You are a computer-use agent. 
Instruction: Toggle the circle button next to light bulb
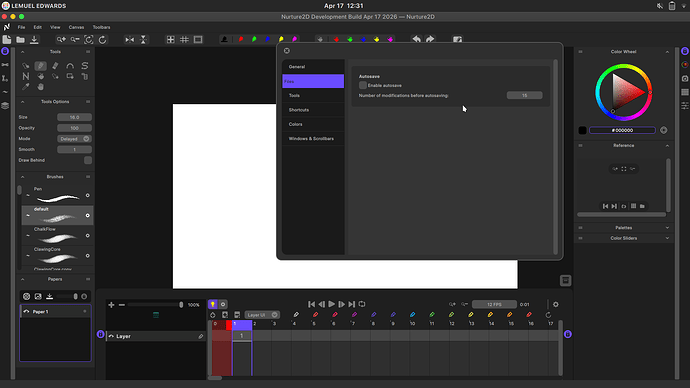point(223,304)
